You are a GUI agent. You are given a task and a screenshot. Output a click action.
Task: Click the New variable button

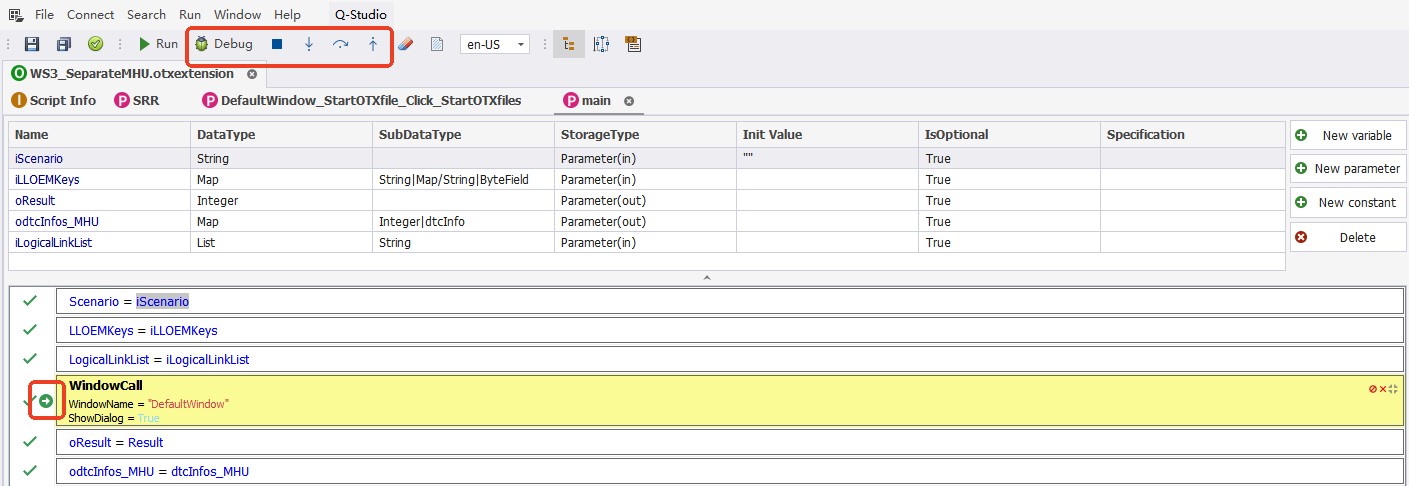click(x=1348, y=135)
